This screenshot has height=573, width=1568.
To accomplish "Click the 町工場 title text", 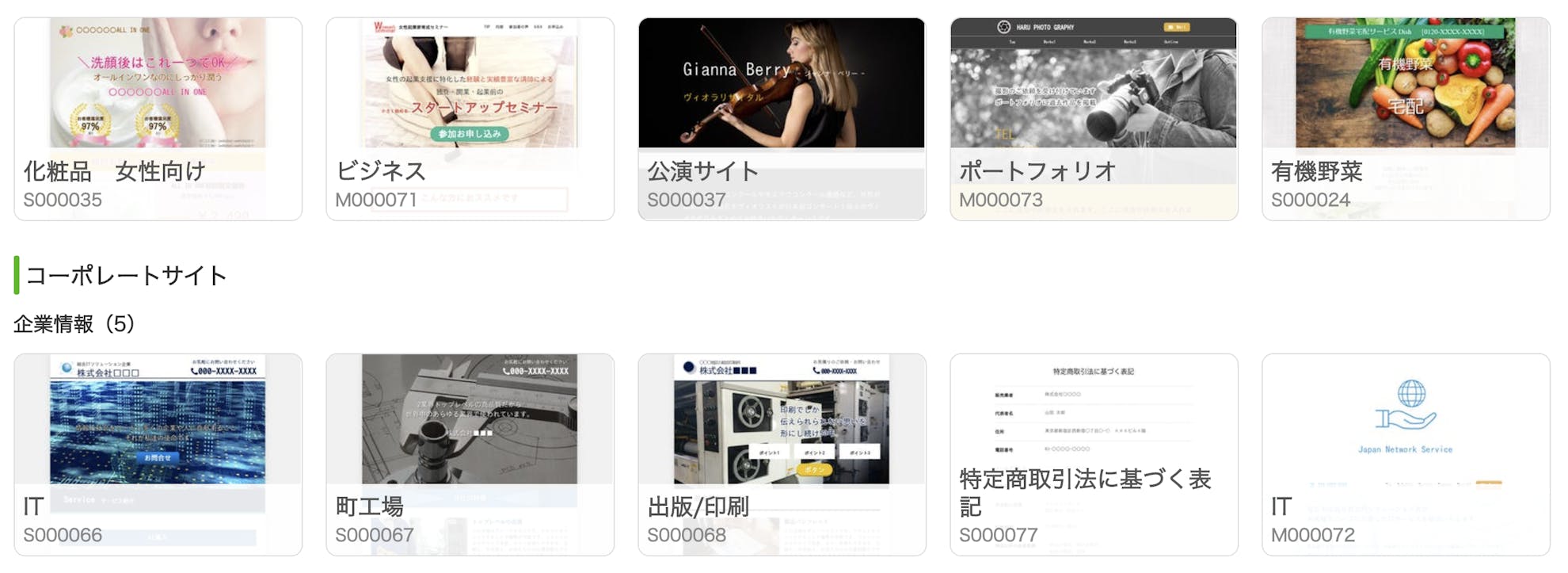I will tap(369, 506).
